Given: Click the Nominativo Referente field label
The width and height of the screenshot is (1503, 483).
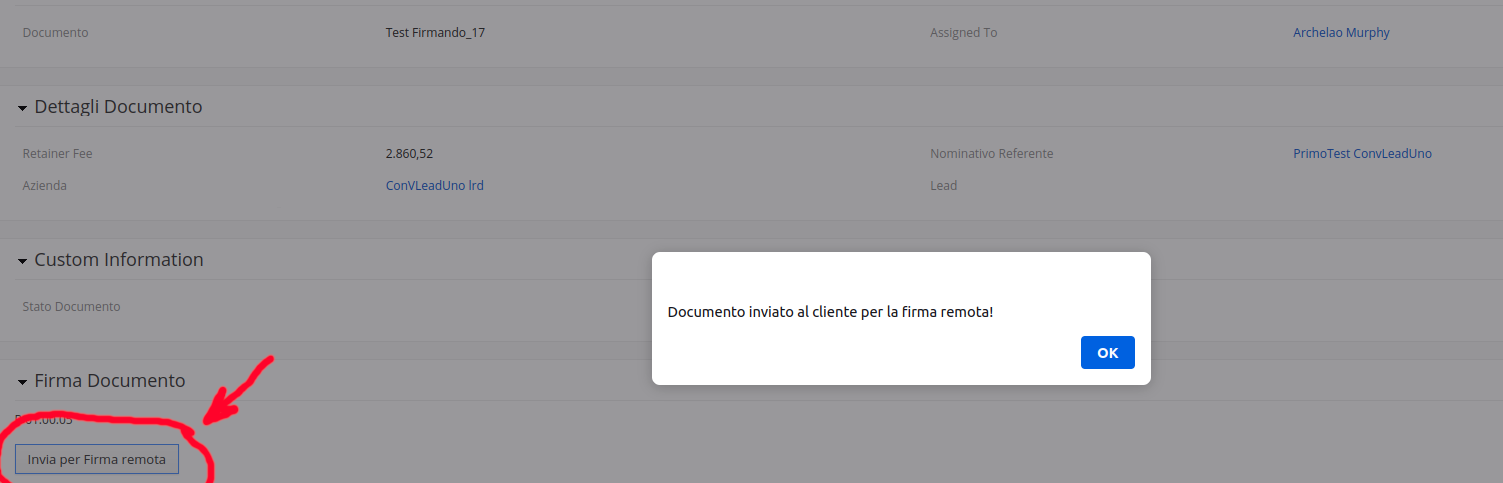Looking at the screenshot, I should pyautogui.click(x=991, y=154).
